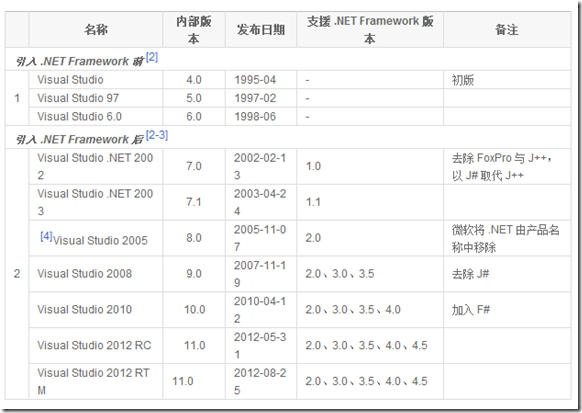
Task: Click the 名称 column header
Action: pos(96,30)
